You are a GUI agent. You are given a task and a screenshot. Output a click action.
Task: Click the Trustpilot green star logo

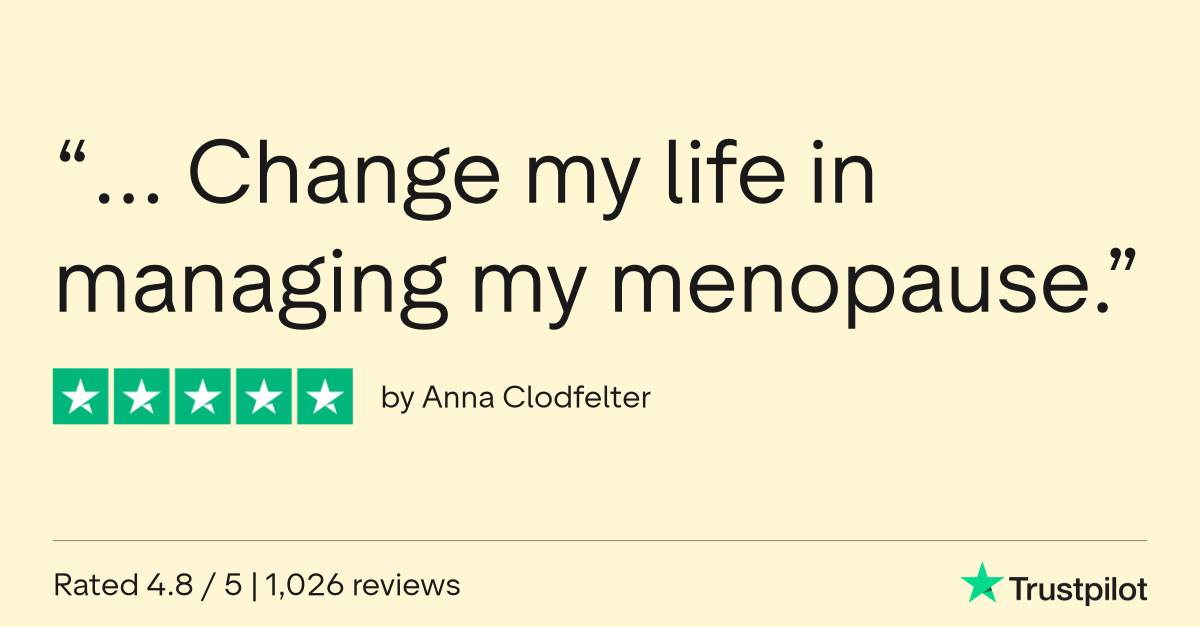point(981,583)
